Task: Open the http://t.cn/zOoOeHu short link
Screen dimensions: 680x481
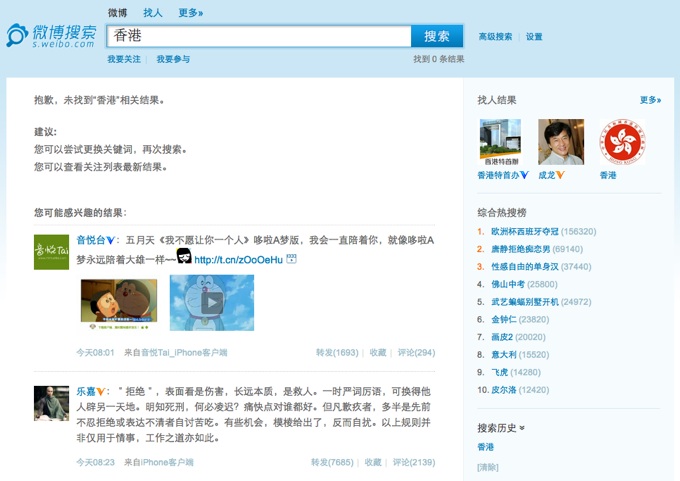Action: tap(239, 260)
